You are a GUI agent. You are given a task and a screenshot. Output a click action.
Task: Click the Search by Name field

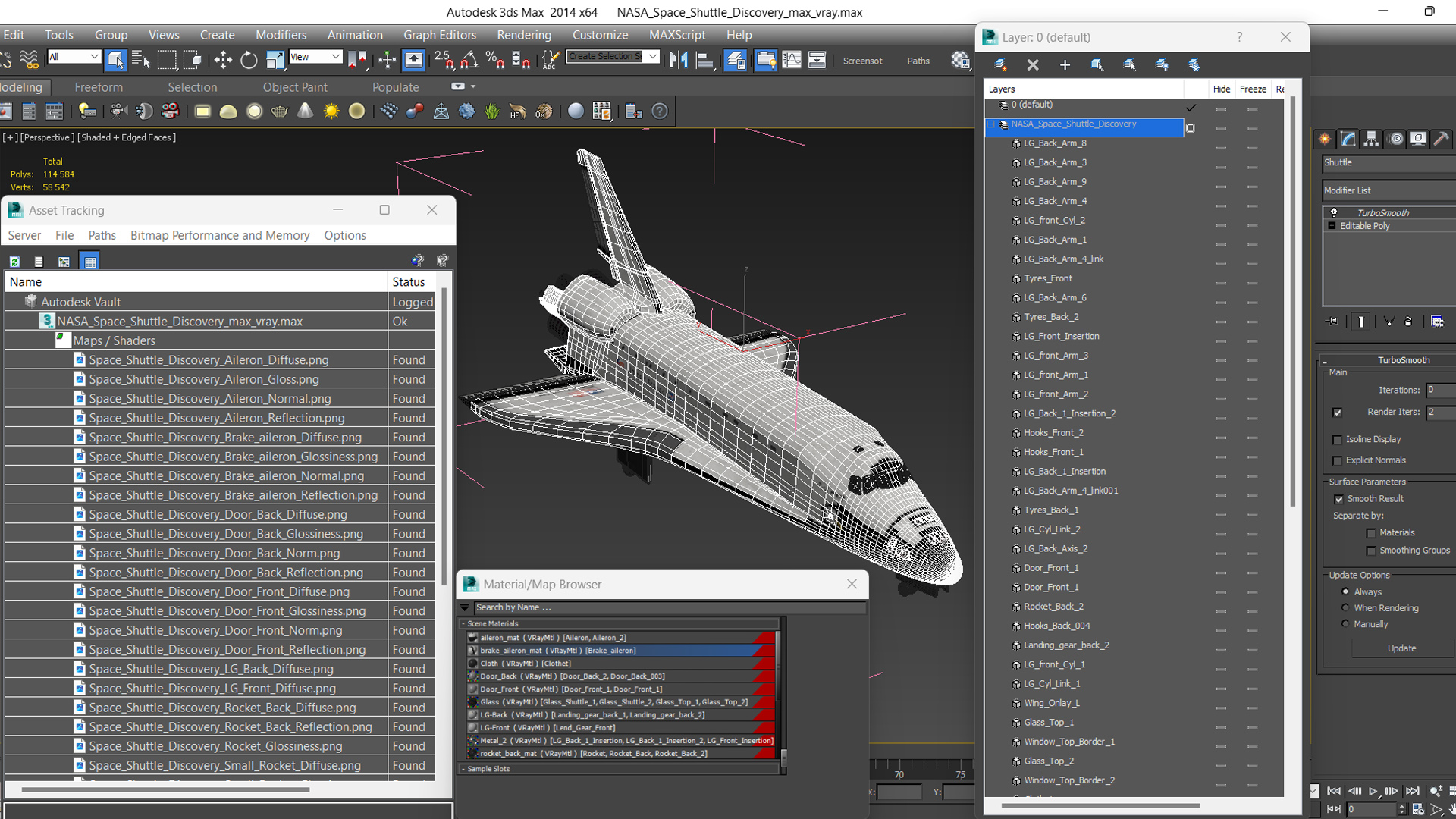[x=670, y=607]
